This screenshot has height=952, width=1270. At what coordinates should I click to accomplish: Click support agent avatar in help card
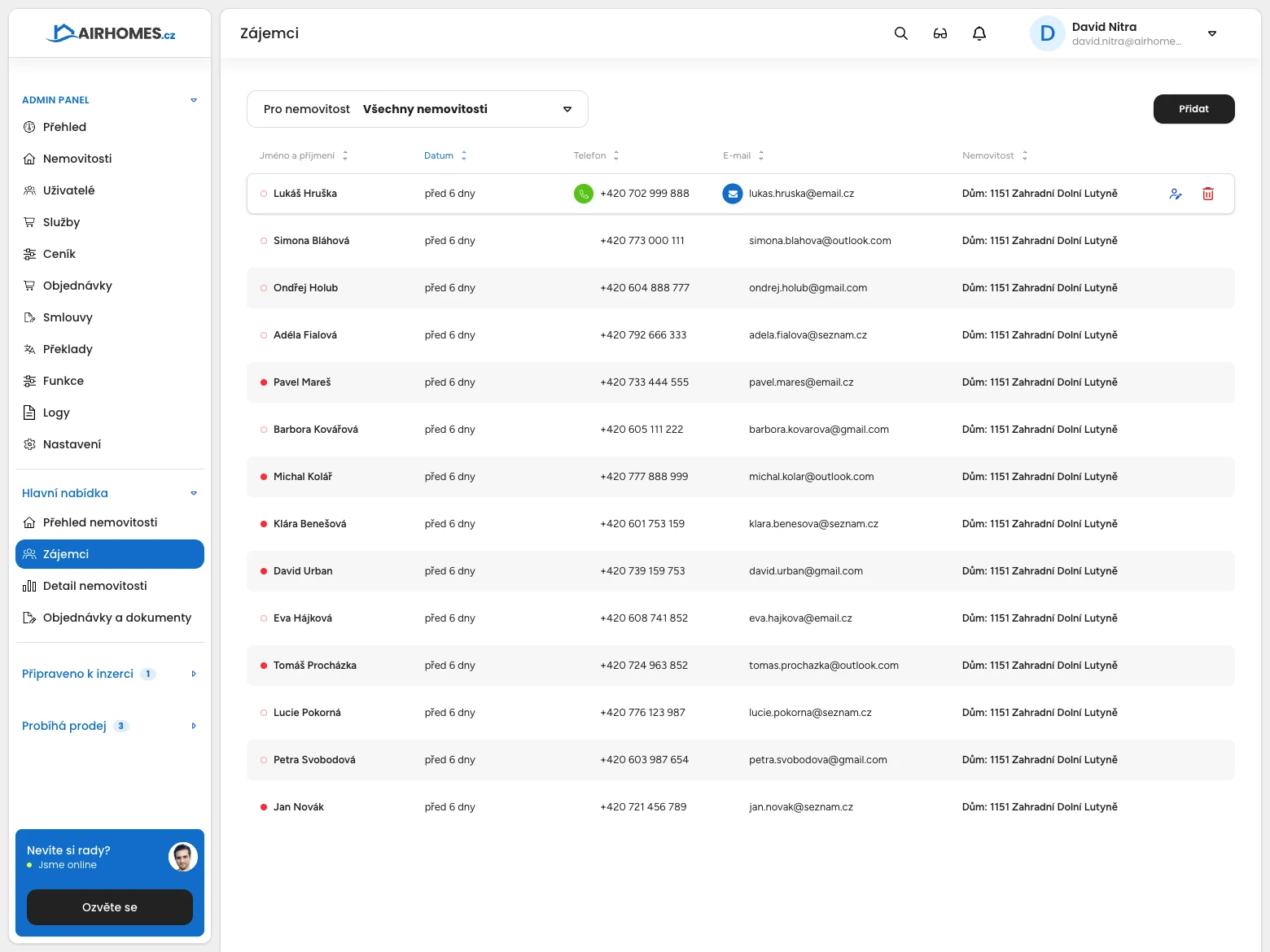pyautogui.click(x=183, y=857)
